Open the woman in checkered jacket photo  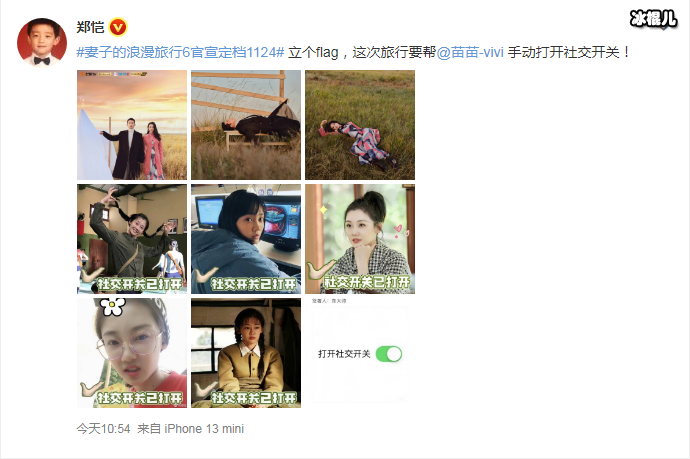(360, 239)
